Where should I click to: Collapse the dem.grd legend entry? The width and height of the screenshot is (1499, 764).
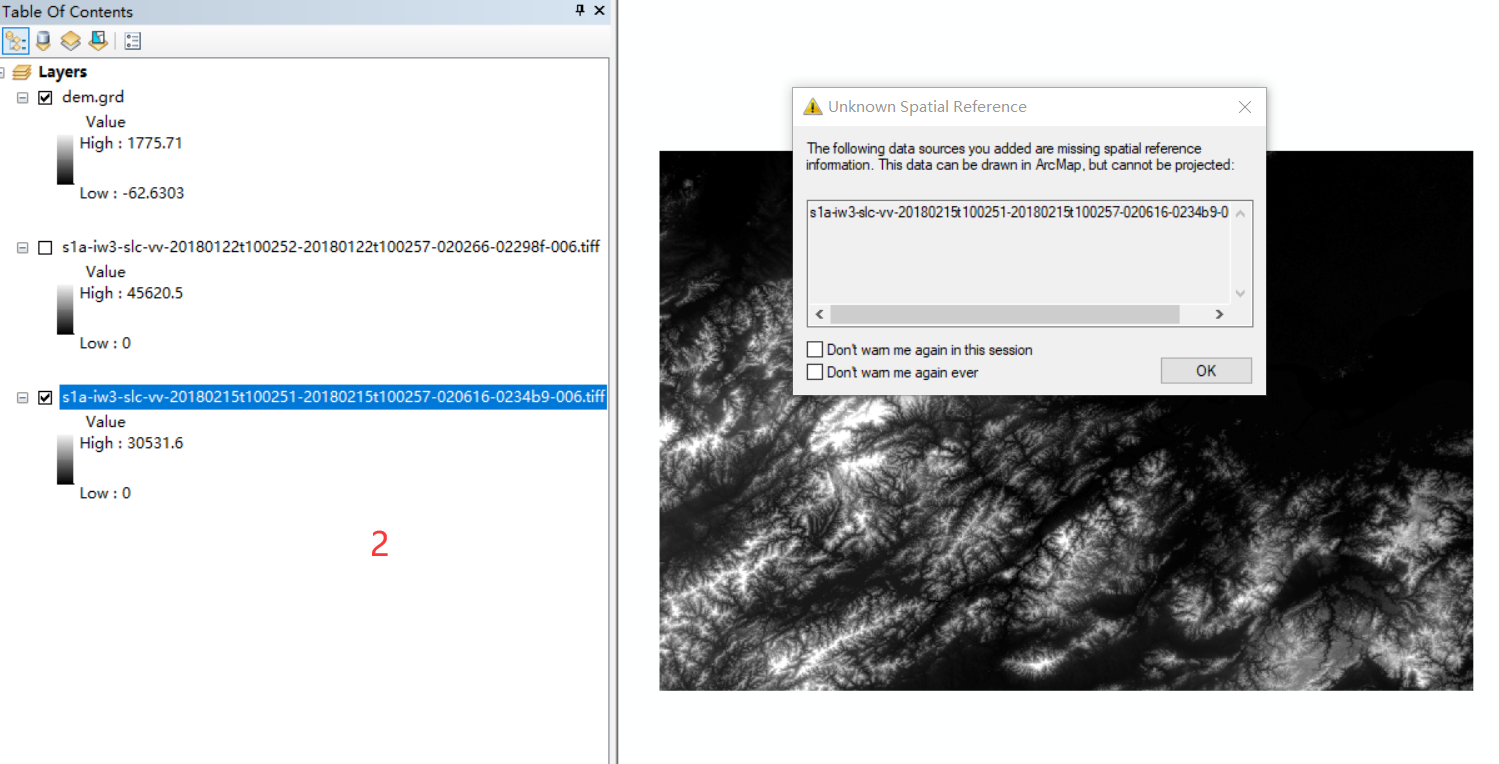pyautogui.click(x=23, y=96)
